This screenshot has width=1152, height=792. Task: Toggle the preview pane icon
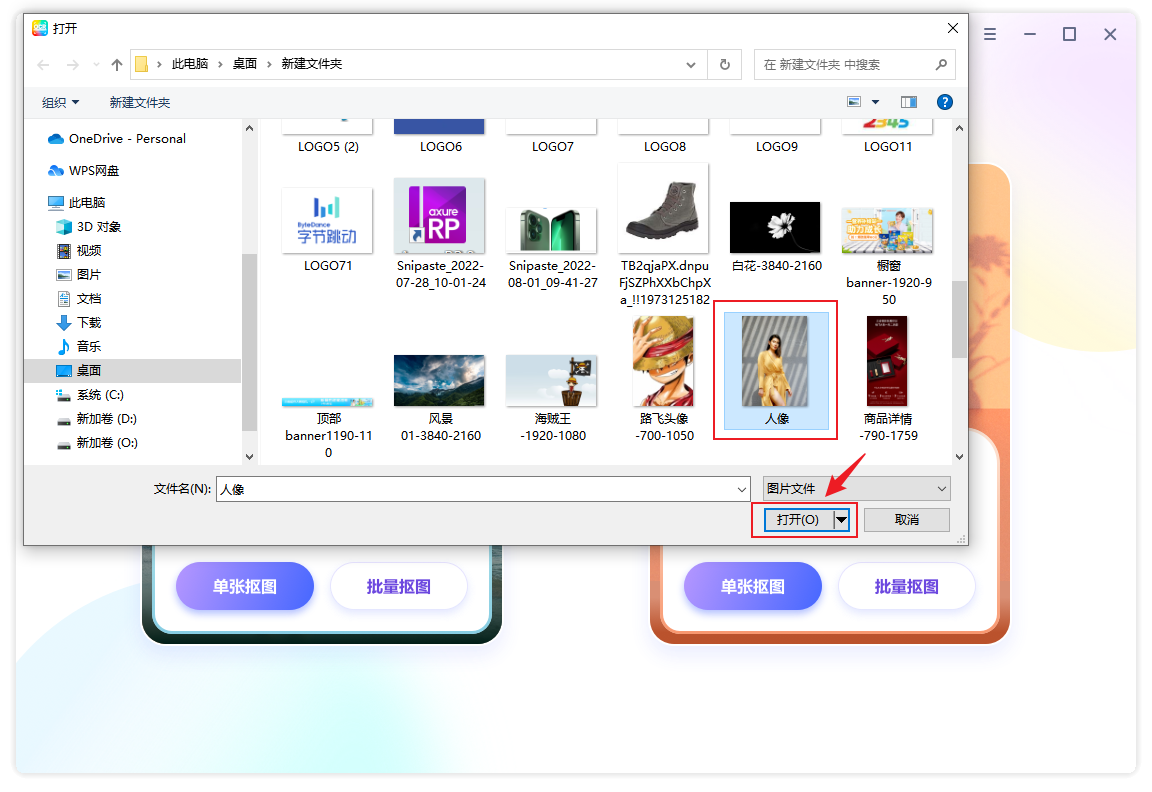tap(909, 102)
